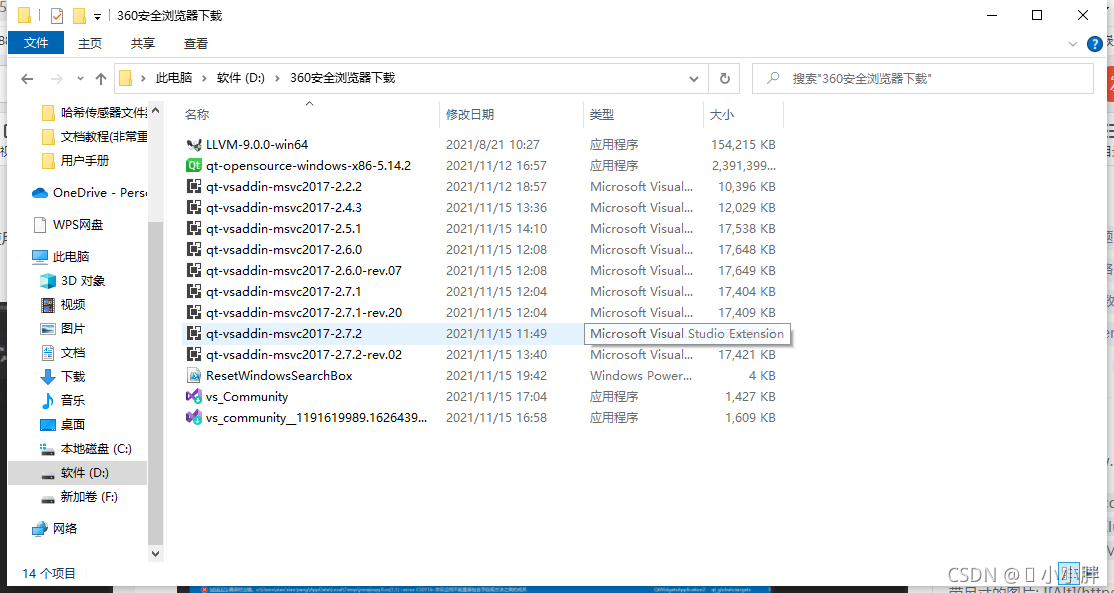Open the 新加卷 (F:) drive

click(x=79, y=497)
